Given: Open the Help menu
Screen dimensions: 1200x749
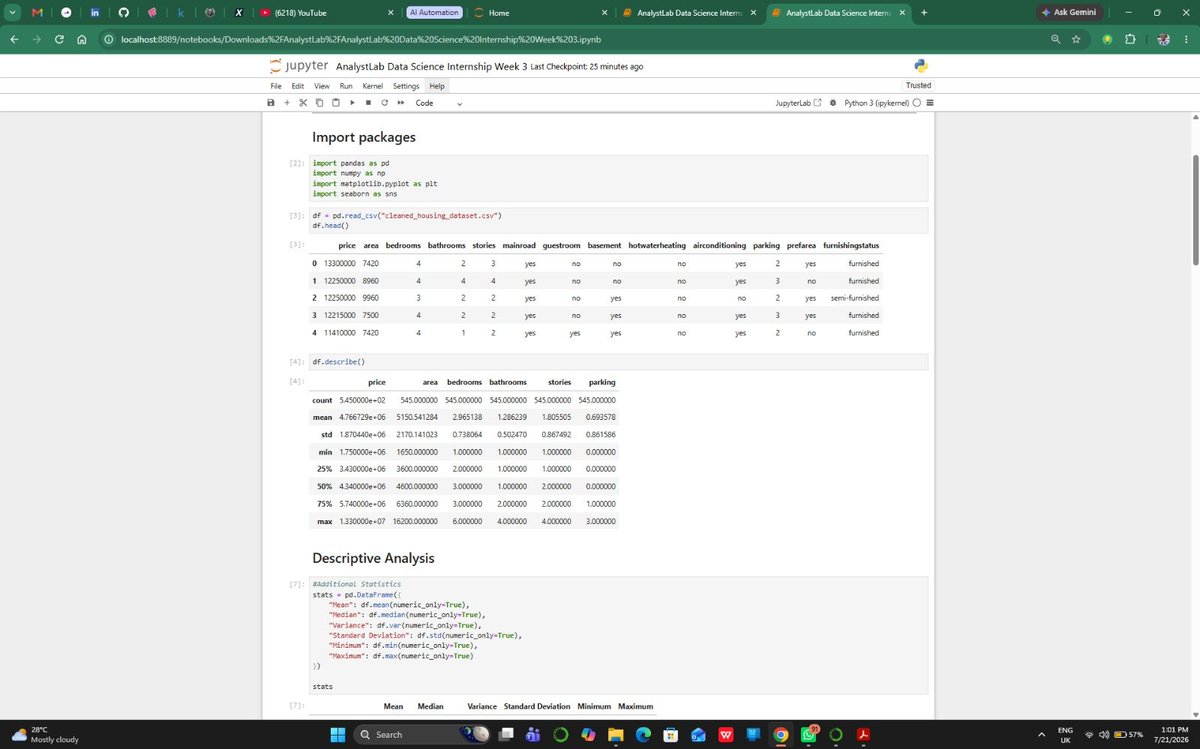Looking at the screenshot, I should coord(437,86).
